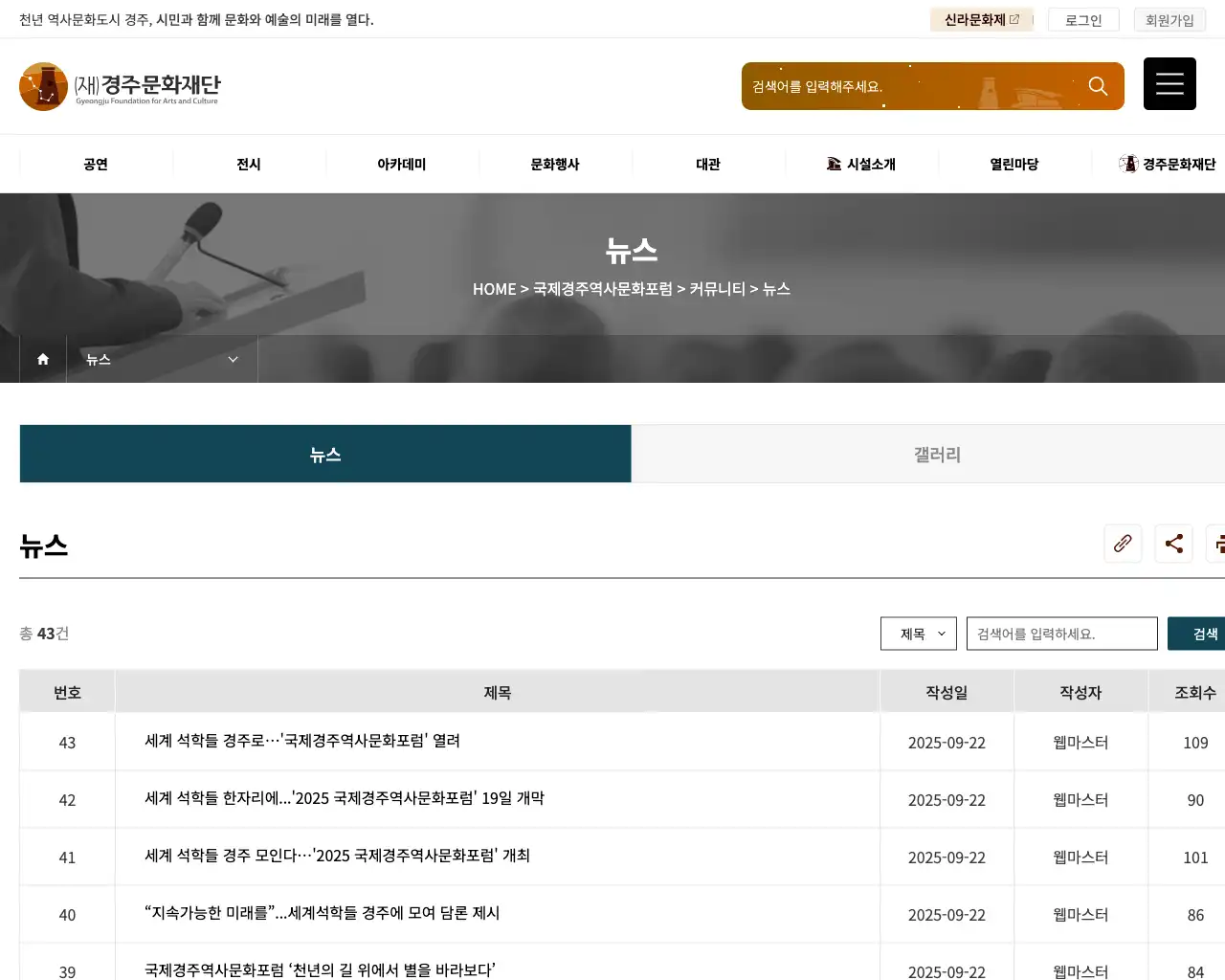Click the building icon next to 시설소개
1225x980 pixels.
(x=833, y=163)
